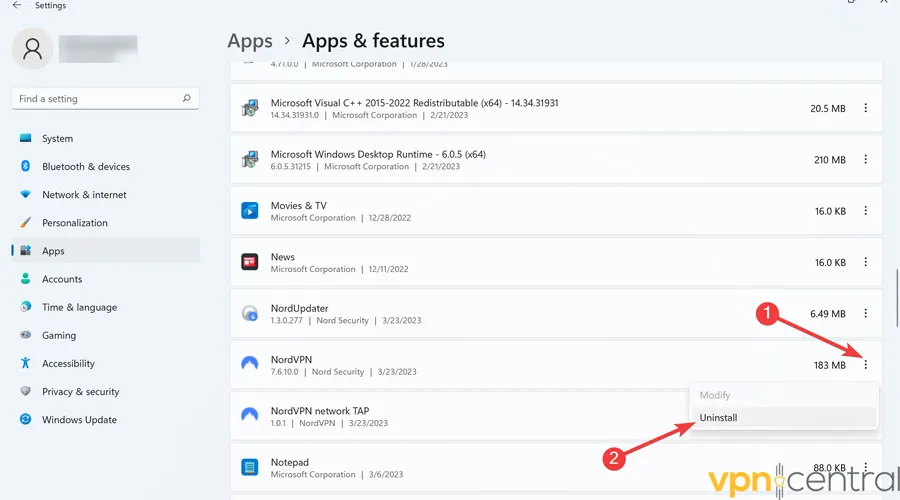
Task: Click the News app icon
Action: tap(250, 262)
